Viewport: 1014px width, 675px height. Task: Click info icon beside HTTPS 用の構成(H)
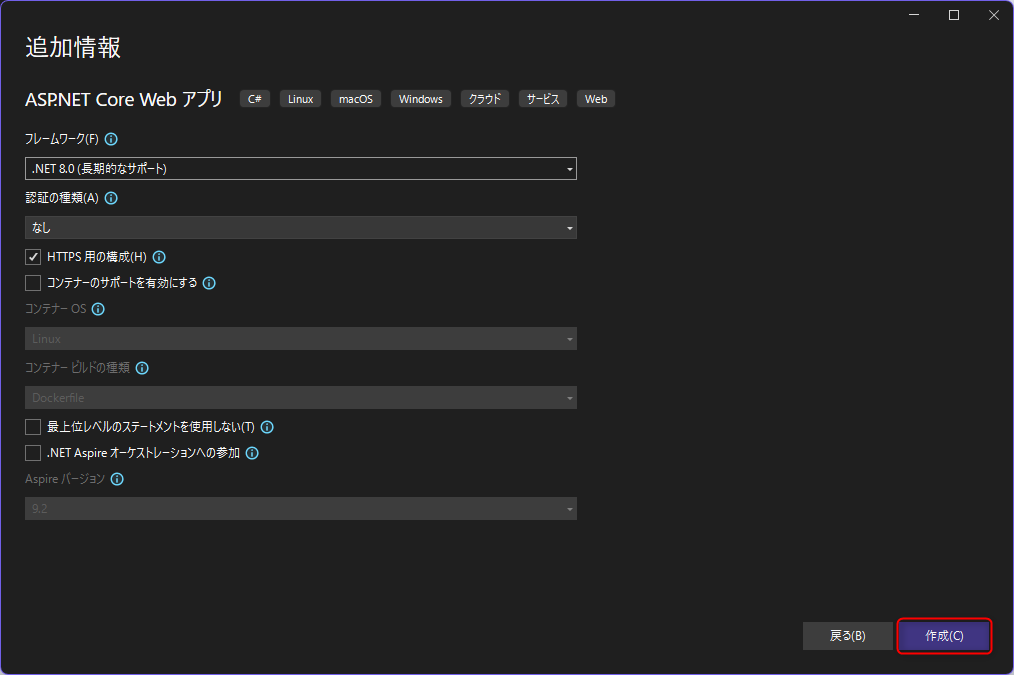[x=159, y=257]
